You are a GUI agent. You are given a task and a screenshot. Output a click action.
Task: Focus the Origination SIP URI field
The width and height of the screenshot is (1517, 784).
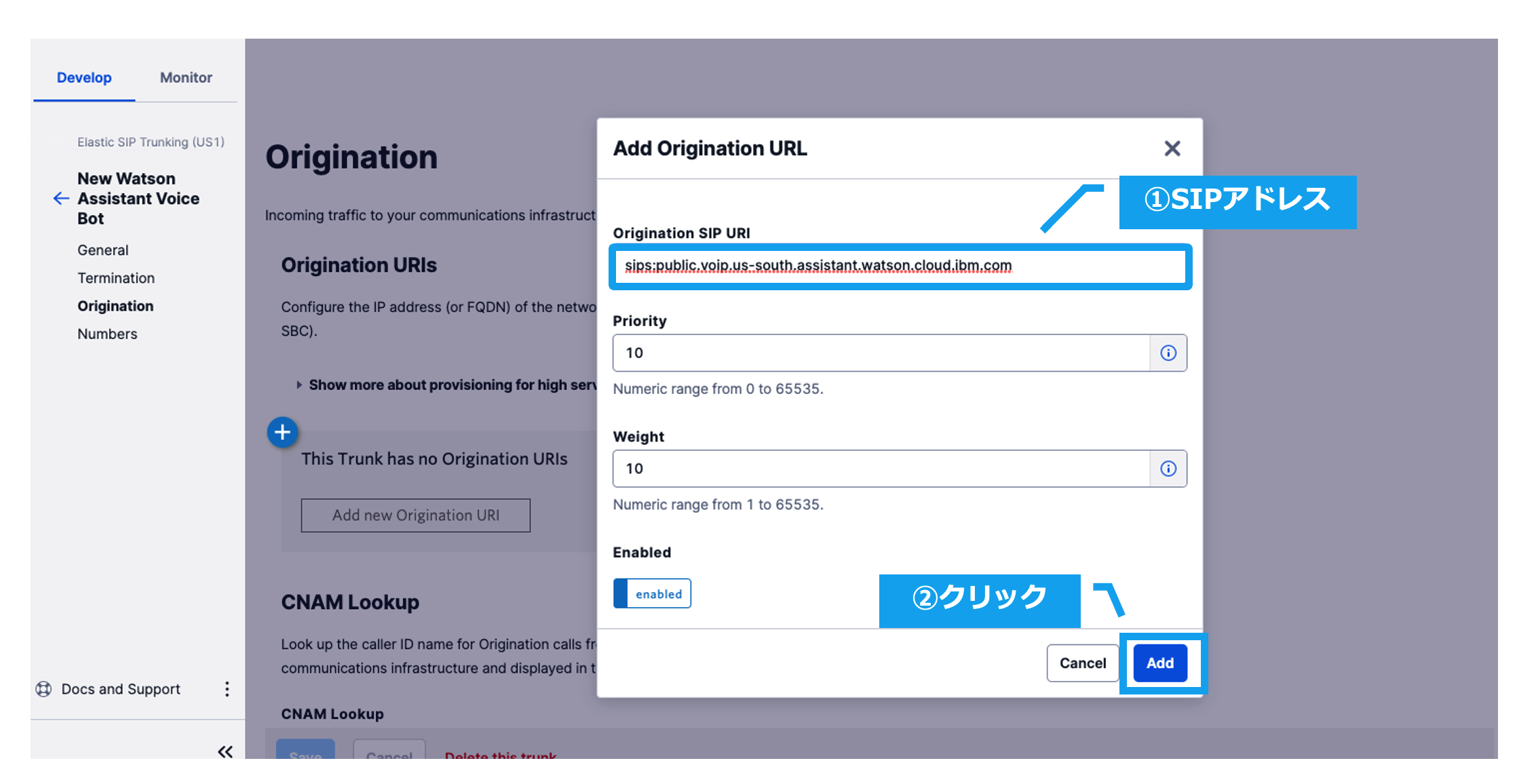[x=899, y=266]
